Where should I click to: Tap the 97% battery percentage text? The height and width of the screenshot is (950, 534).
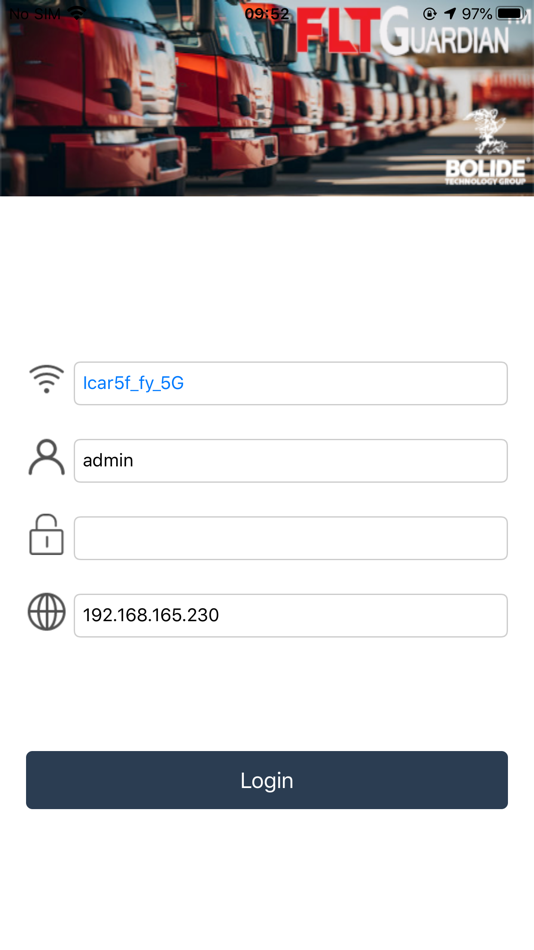click(x=476, y=13)
